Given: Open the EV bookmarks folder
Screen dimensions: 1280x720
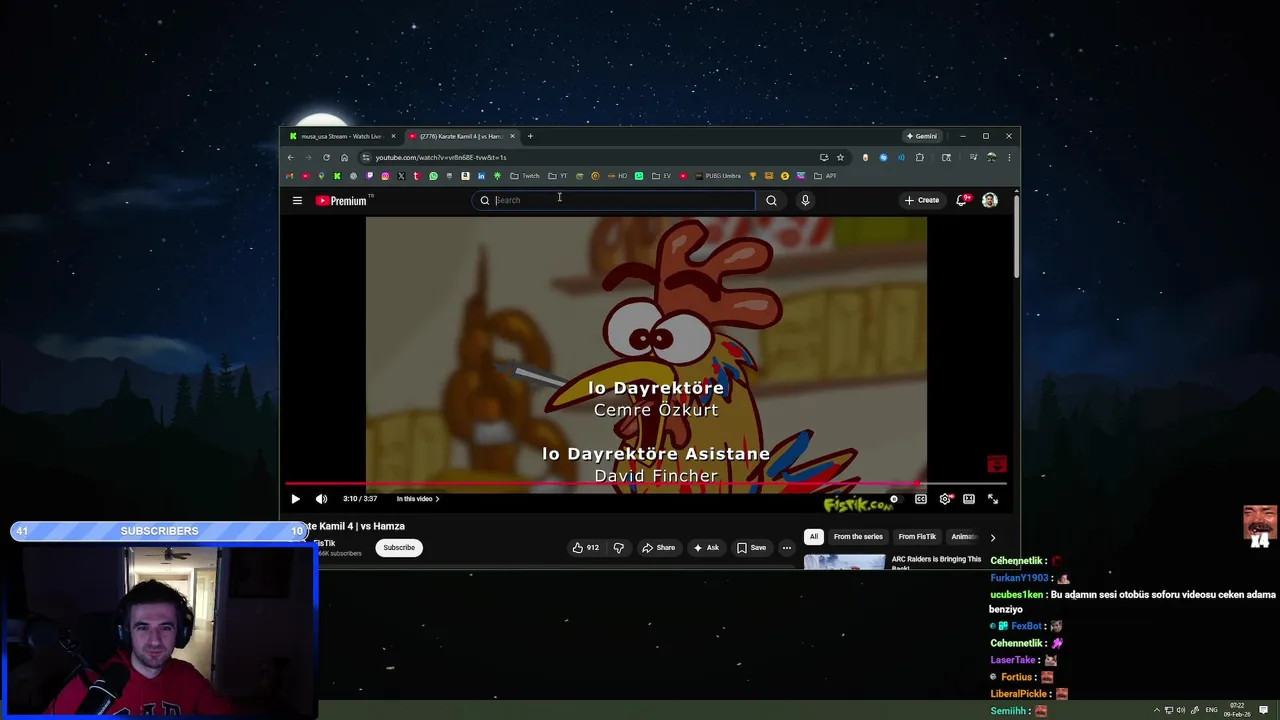Looking at the screenshot, I should tap(661, 176).
